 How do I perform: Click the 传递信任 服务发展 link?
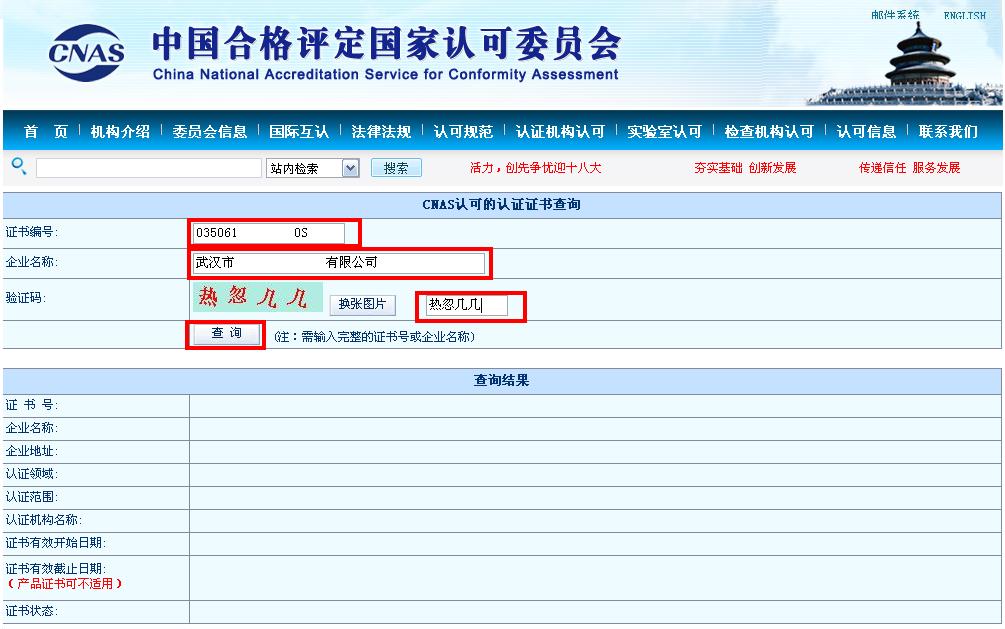click(909, 168)
